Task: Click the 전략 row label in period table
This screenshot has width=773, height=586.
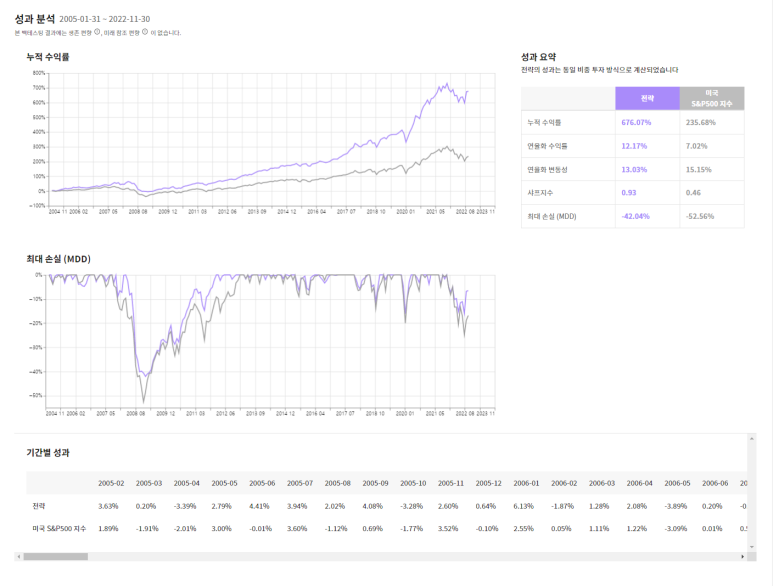Action: point(38,506)
